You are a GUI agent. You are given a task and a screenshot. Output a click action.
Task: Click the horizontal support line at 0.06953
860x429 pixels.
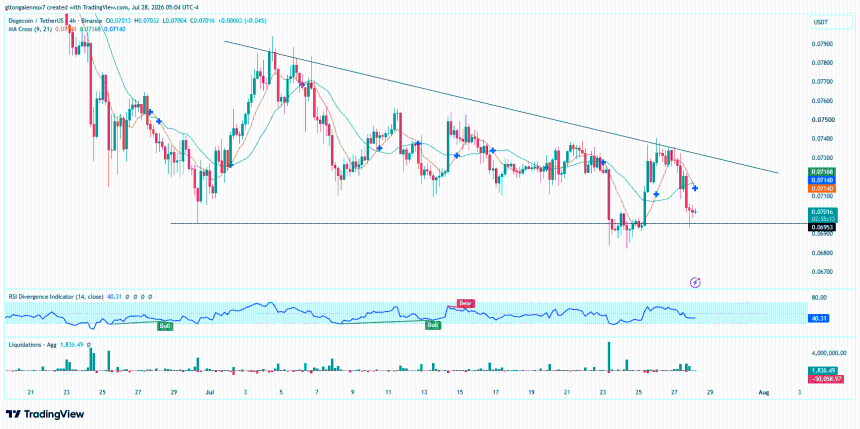click(x=488, y=223)
